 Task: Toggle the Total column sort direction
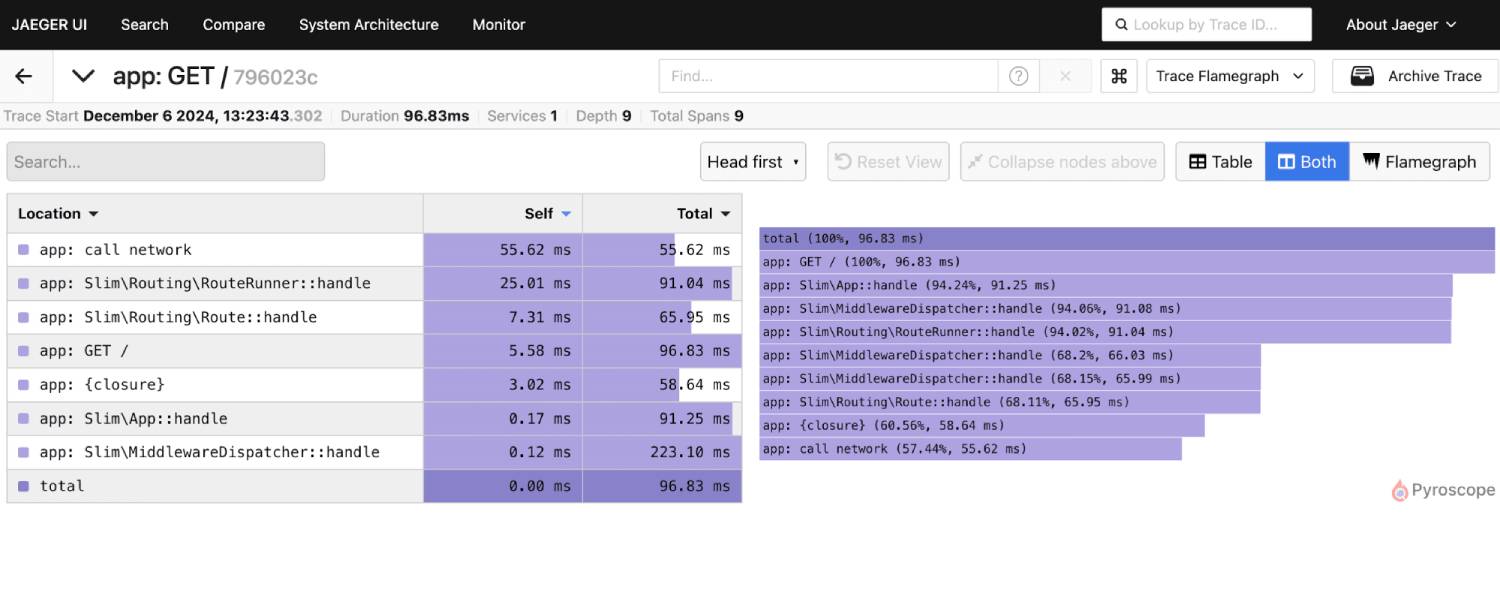pos(727,213)
